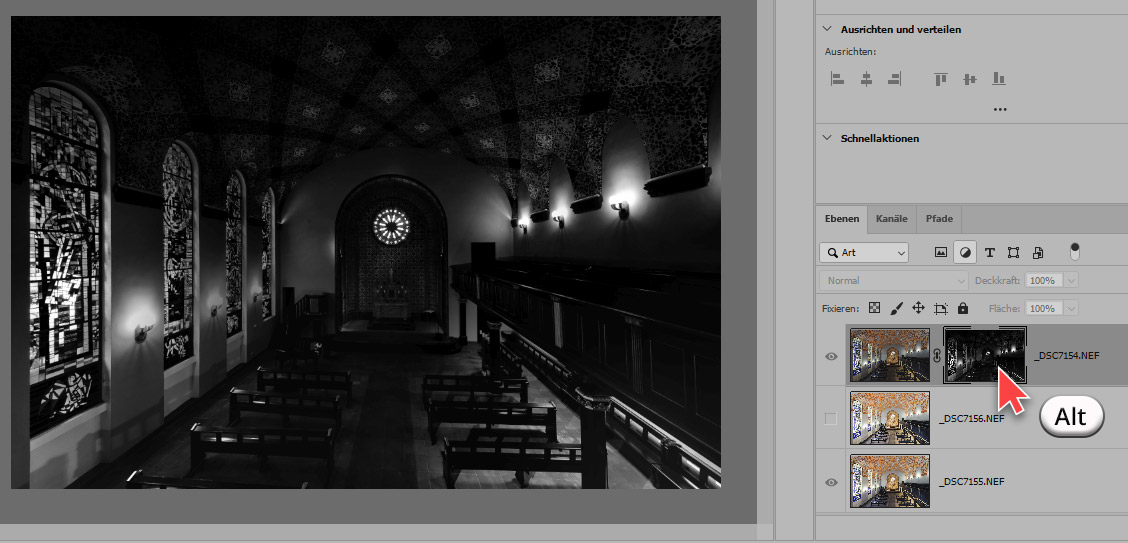Screen dimensions: 1128x543
Task: Align layers to horizontal centers
Action: (x=866, y=78)
